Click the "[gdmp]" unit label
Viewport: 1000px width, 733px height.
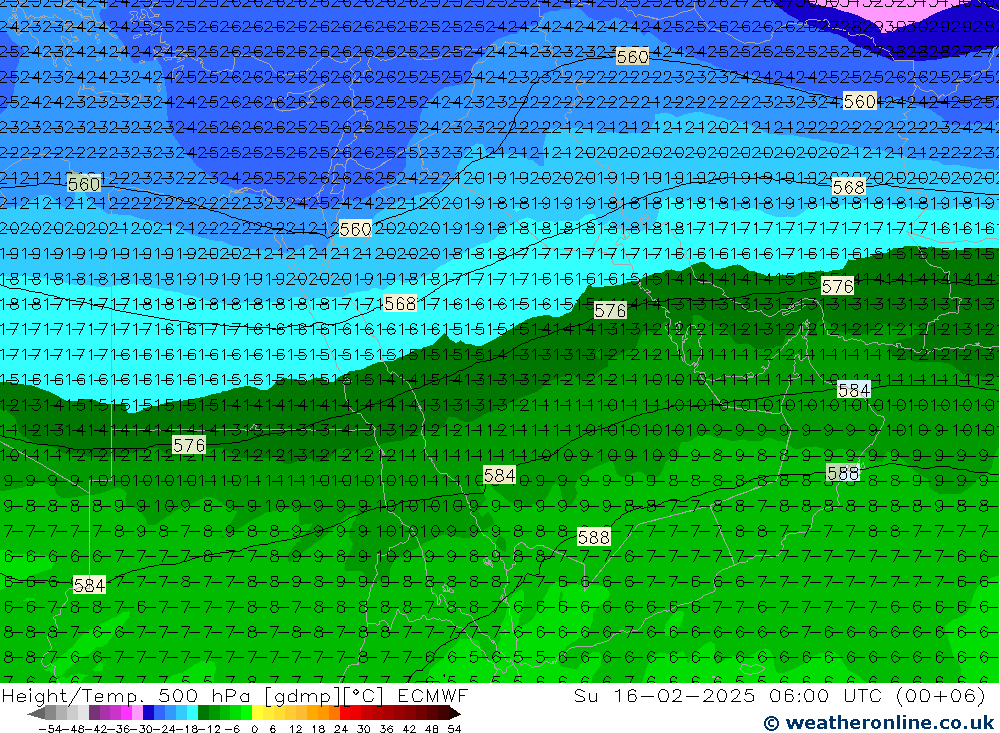tap(302, 695)
